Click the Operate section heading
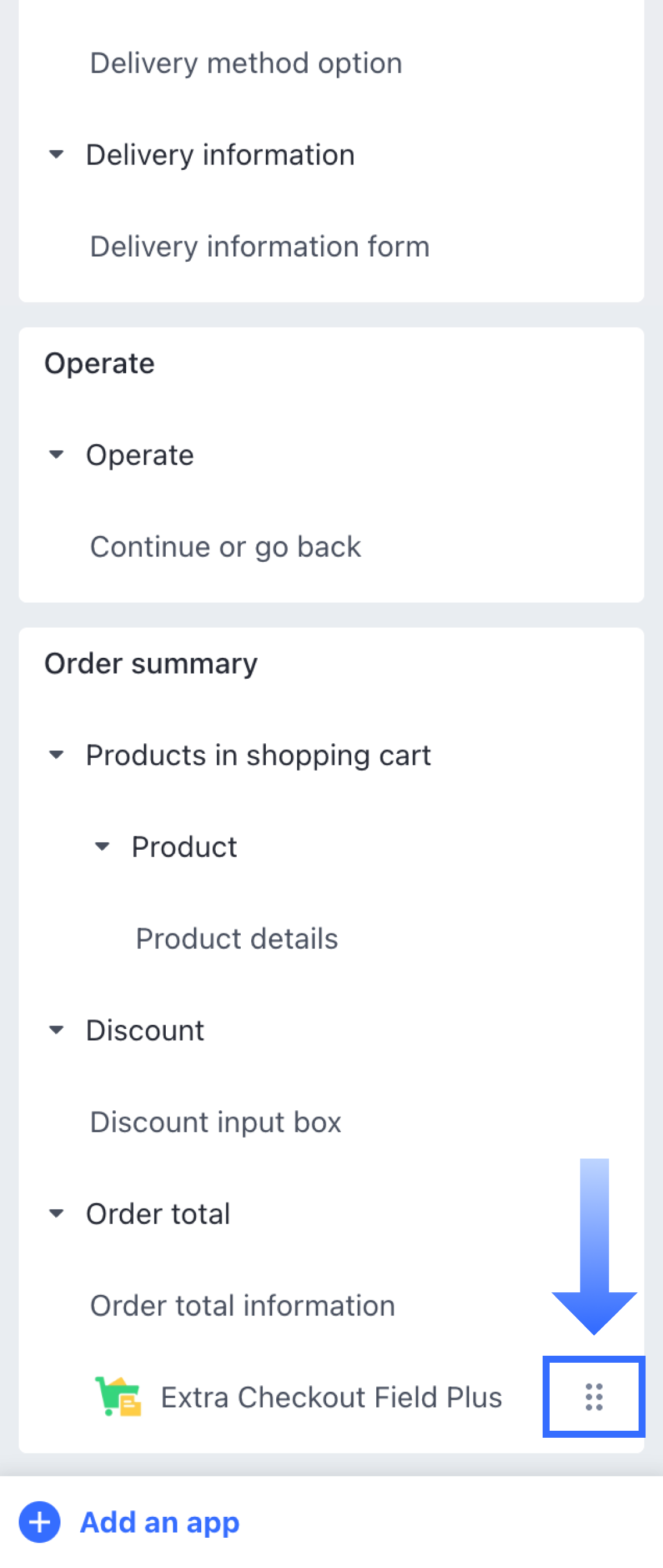This screenshot has height=1568, width=663. tap(100, 364)
